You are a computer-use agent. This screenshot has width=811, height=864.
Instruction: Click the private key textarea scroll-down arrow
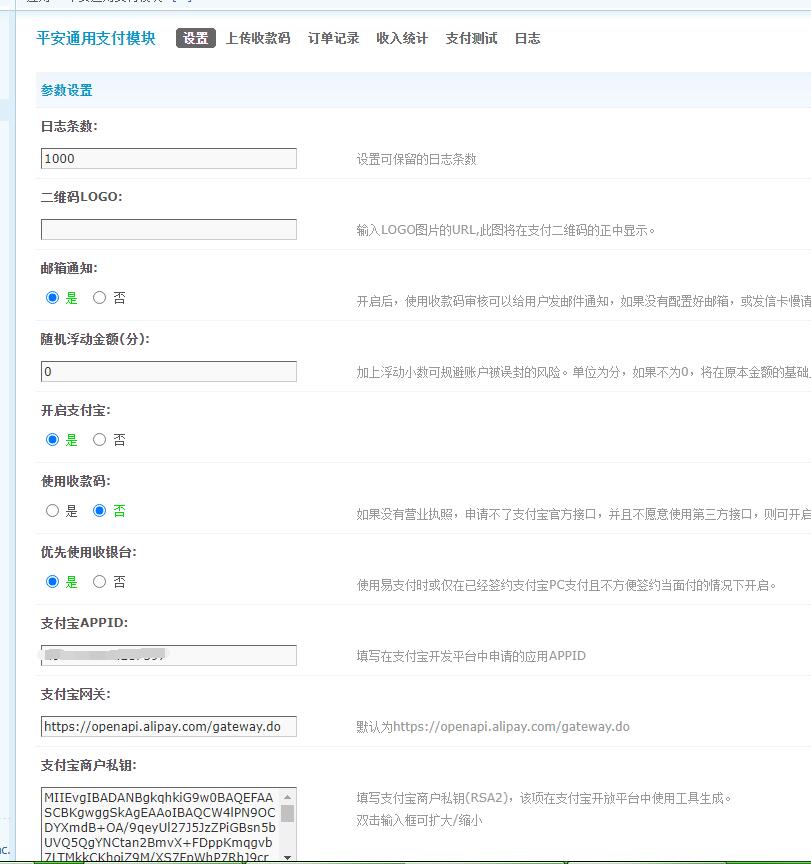coord(287,857)
